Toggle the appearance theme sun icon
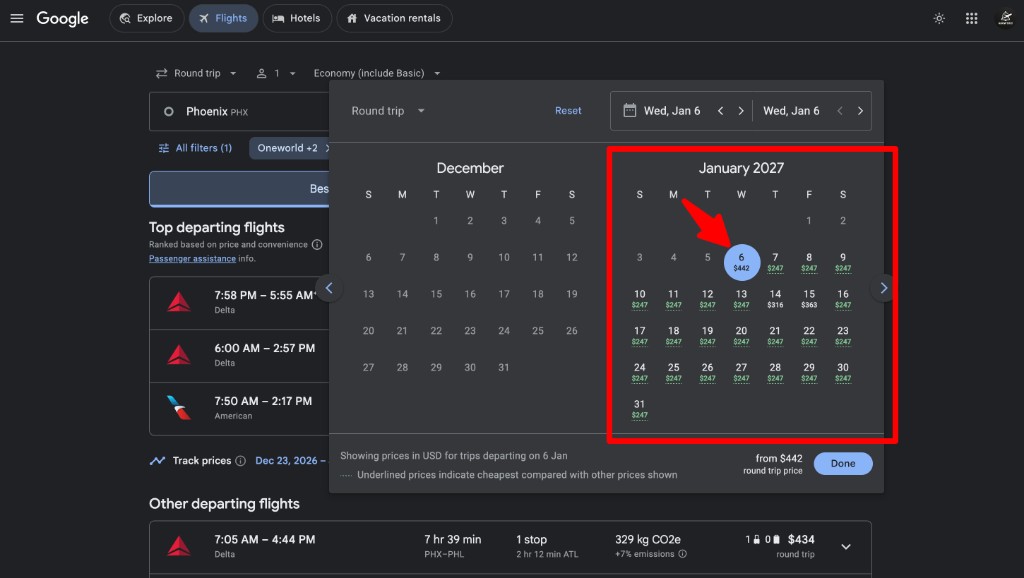 tap(939, 18)
